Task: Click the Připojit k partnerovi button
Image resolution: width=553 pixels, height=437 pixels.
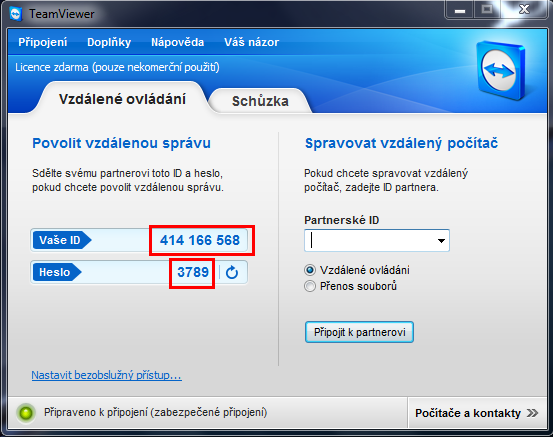Action: (x=359, y=332)
